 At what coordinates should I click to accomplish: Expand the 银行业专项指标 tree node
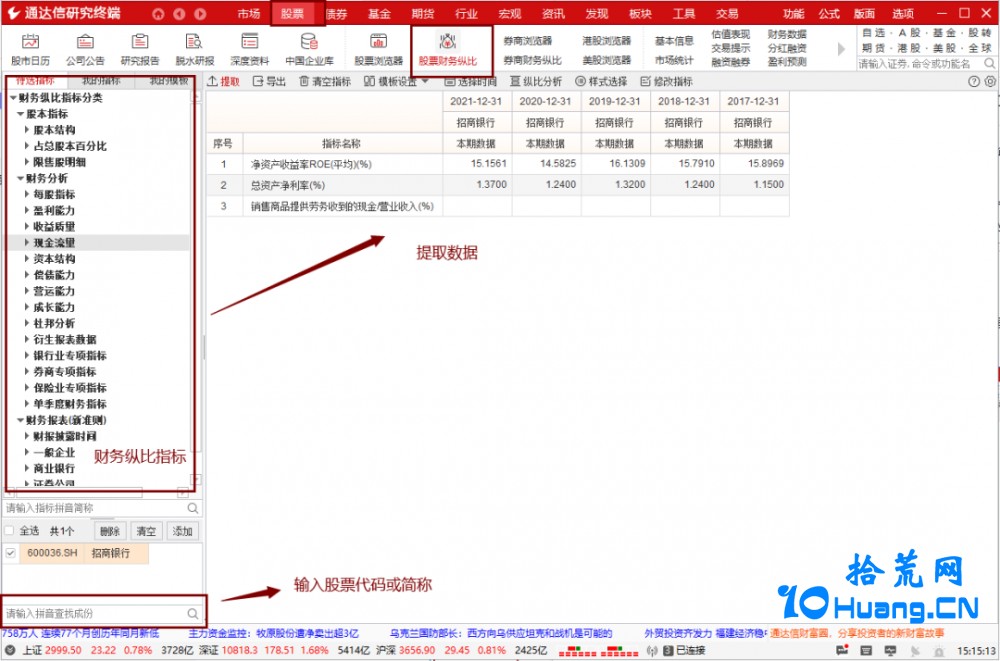[27, 355]
